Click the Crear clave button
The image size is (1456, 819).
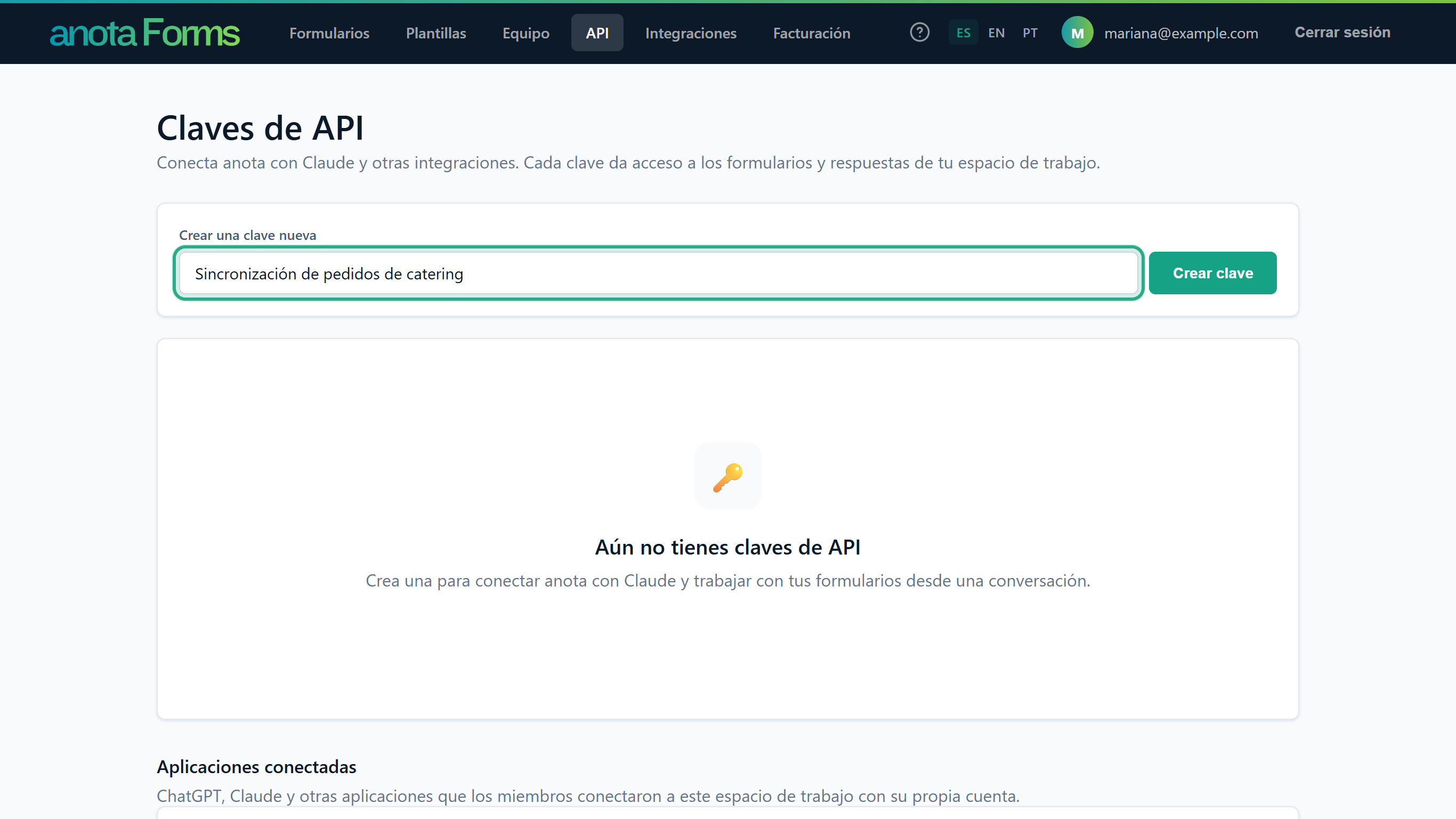pyautogui.click(x=1212, y=273)
